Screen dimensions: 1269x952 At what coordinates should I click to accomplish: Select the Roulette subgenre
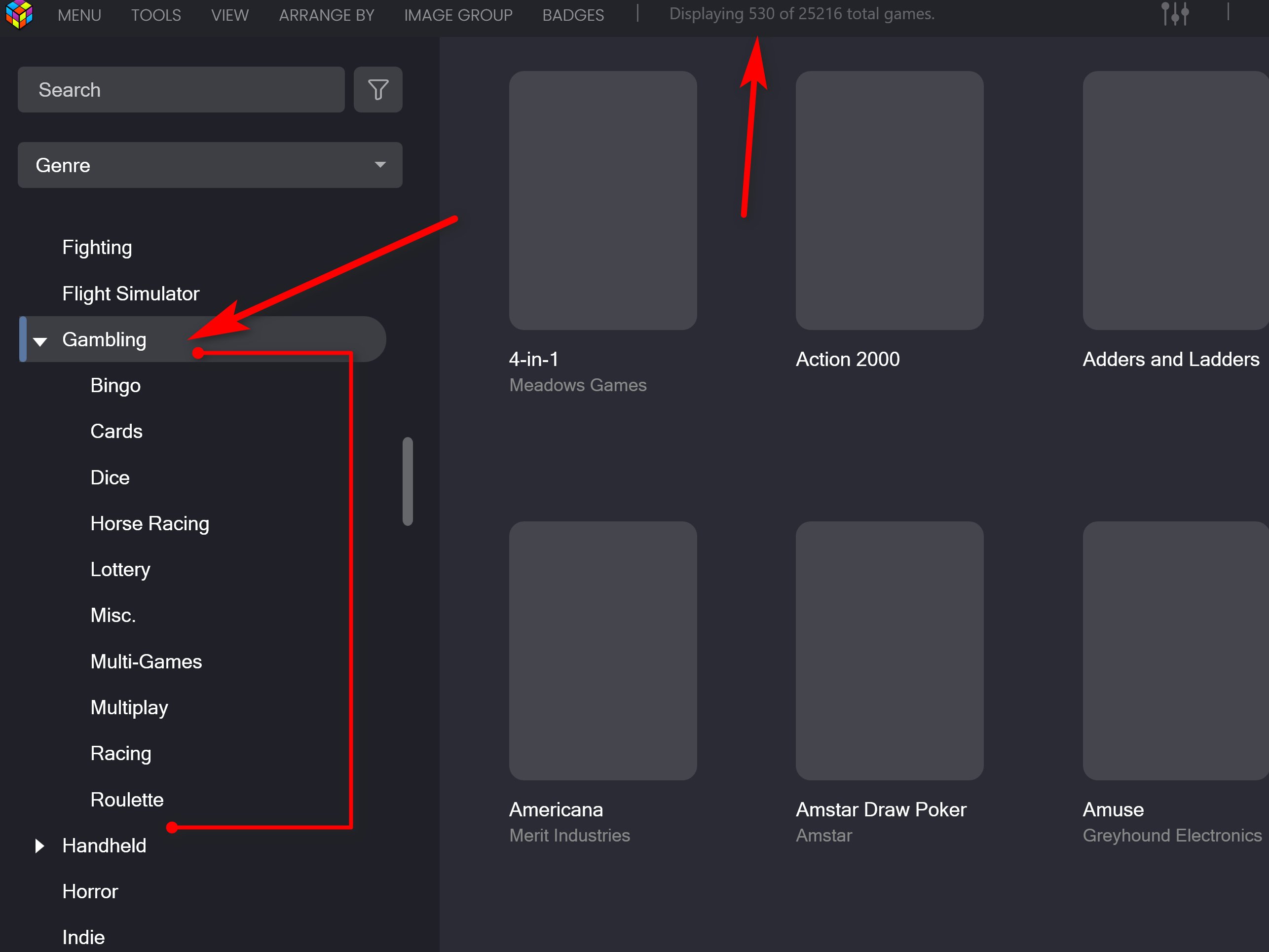pyautogui.click(x=127, y=800)
